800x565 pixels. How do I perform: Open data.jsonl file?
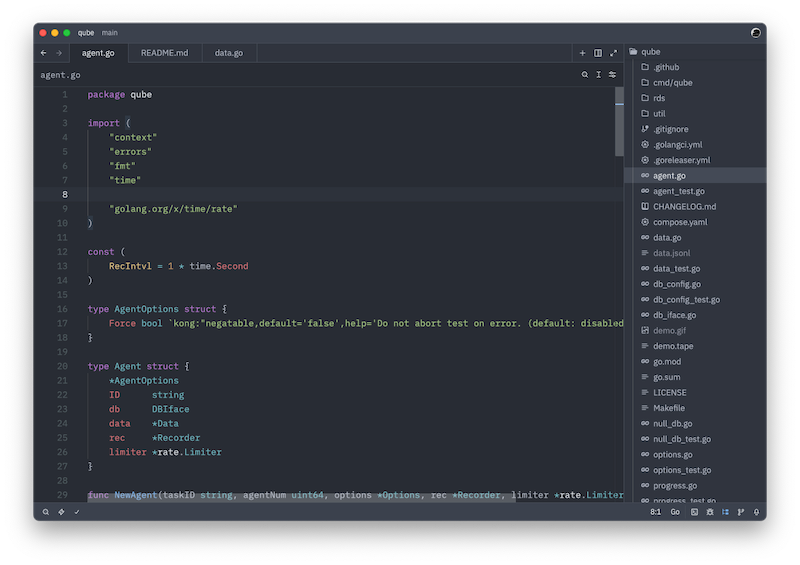click(695, 253)
